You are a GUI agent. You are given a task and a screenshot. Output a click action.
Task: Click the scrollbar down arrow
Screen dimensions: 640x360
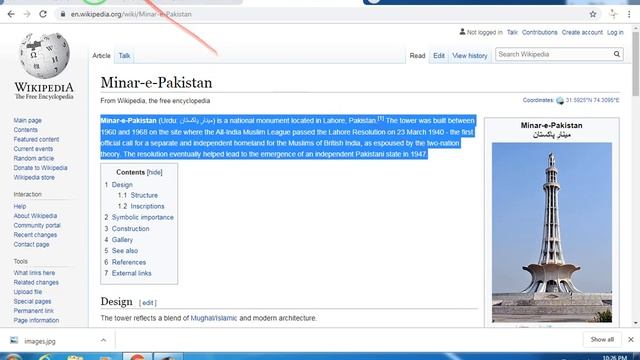point(636,323)
